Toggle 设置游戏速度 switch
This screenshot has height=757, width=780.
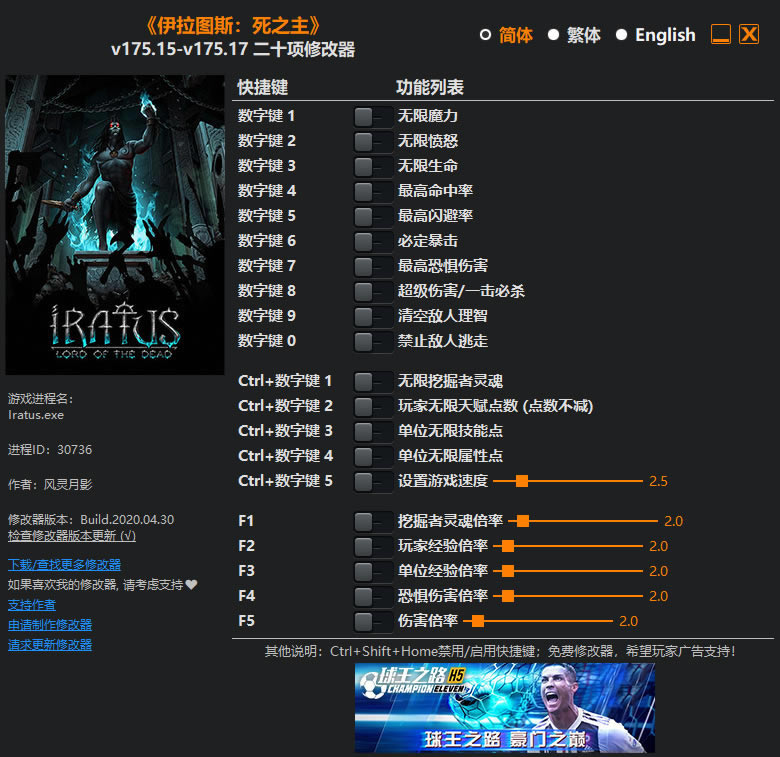click(x=373, y=482)
